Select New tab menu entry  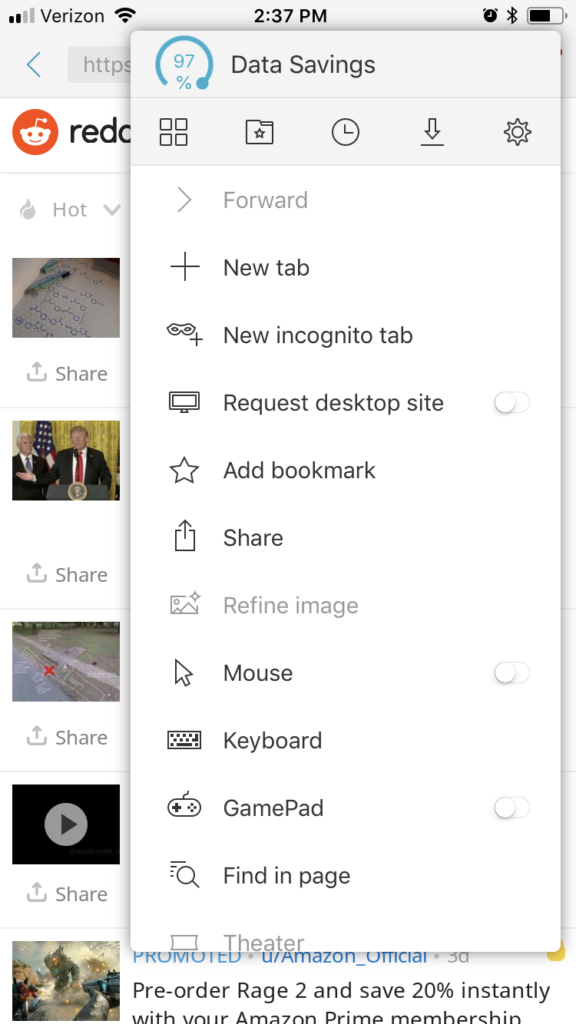click(345, 268)
